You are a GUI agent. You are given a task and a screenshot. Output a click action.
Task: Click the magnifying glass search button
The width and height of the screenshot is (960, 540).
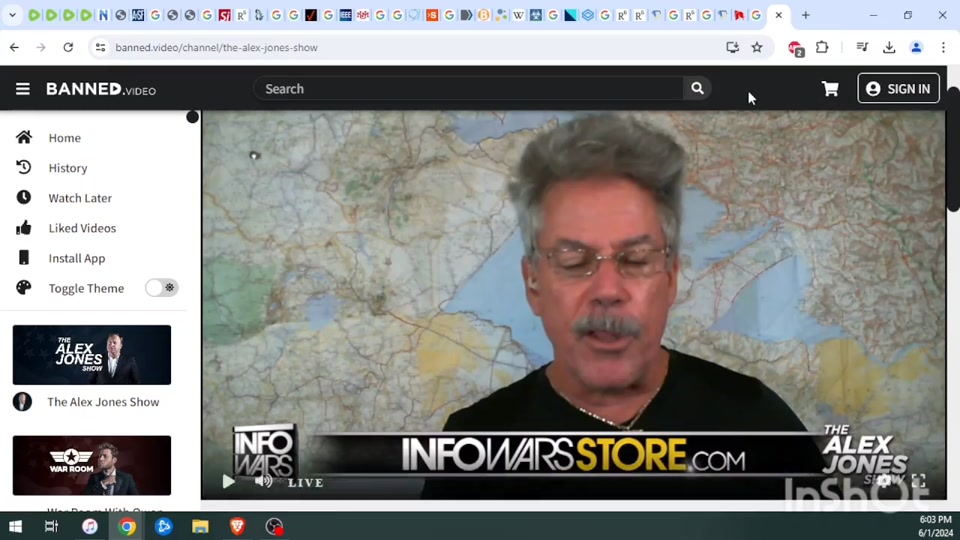point(697,89)
